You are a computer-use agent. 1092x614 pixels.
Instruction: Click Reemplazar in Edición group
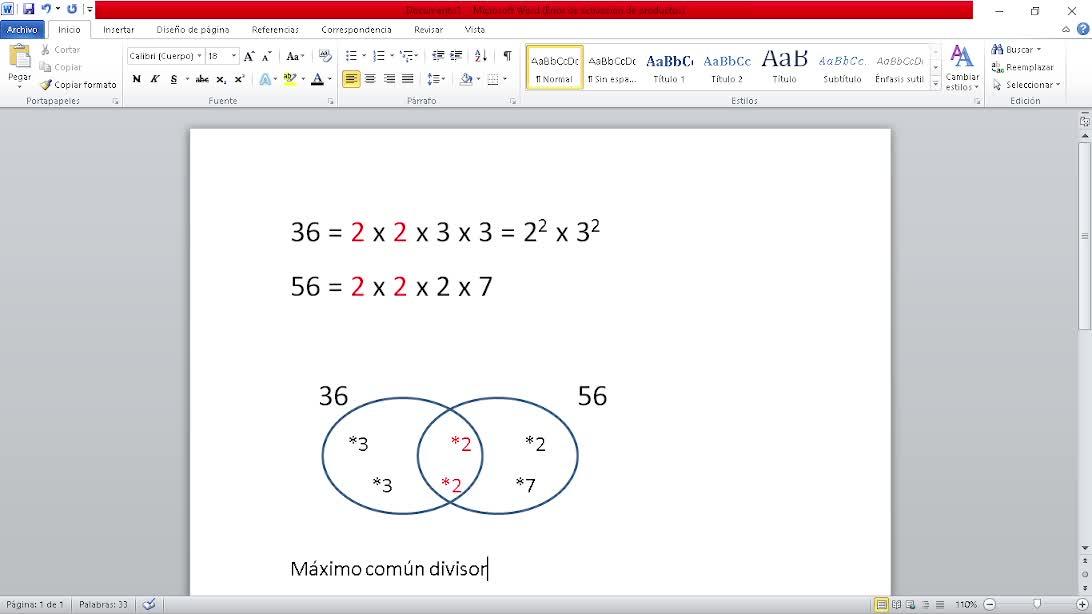(x=1022, y=67)
